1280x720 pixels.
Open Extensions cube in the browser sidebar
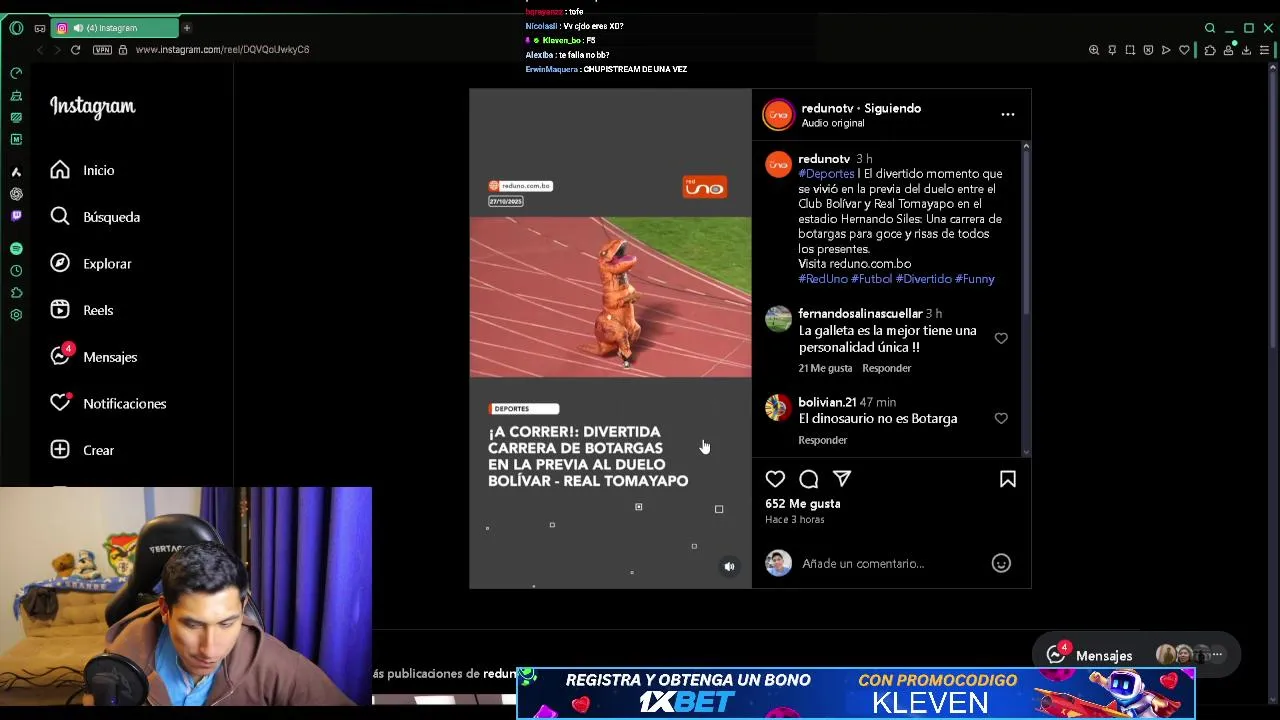point(16,293)
